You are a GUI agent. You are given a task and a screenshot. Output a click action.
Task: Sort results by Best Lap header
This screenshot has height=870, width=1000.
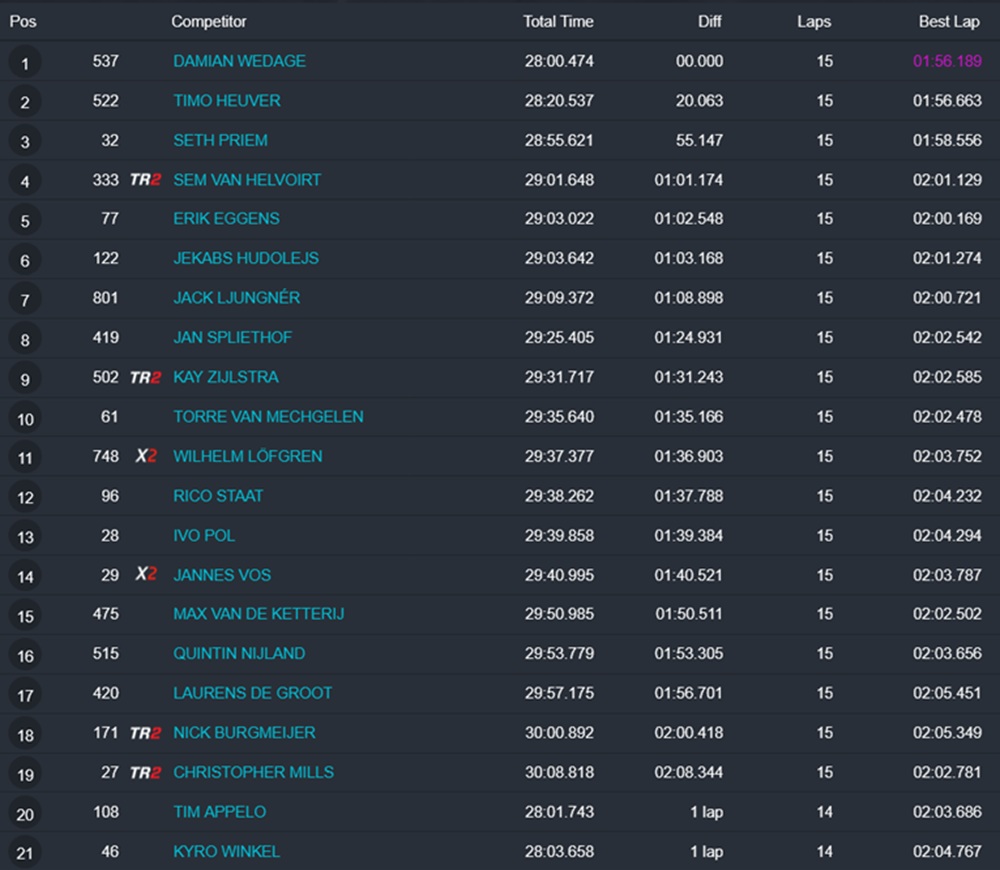point(950,21)
